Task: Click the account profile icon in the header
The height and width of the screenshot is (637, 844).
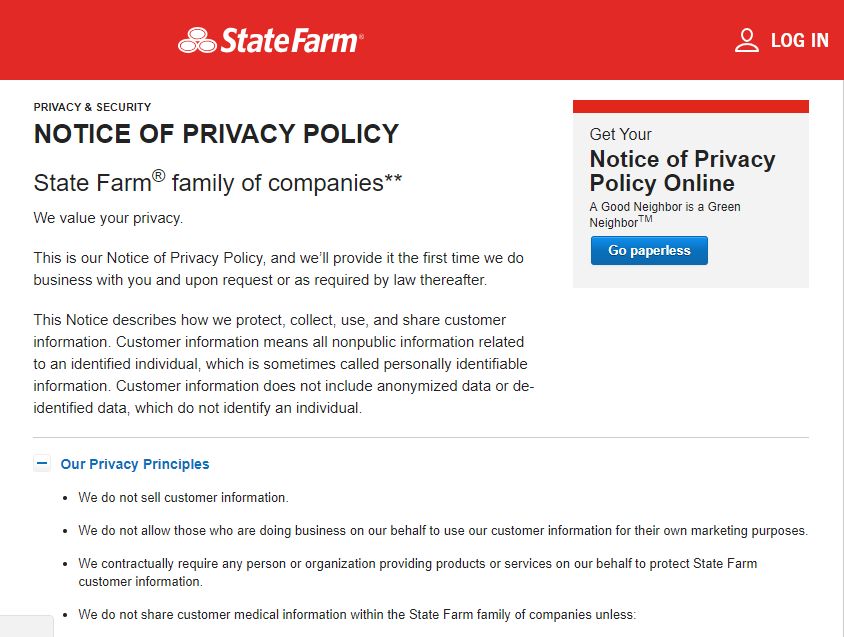Action: coord(745,39)
